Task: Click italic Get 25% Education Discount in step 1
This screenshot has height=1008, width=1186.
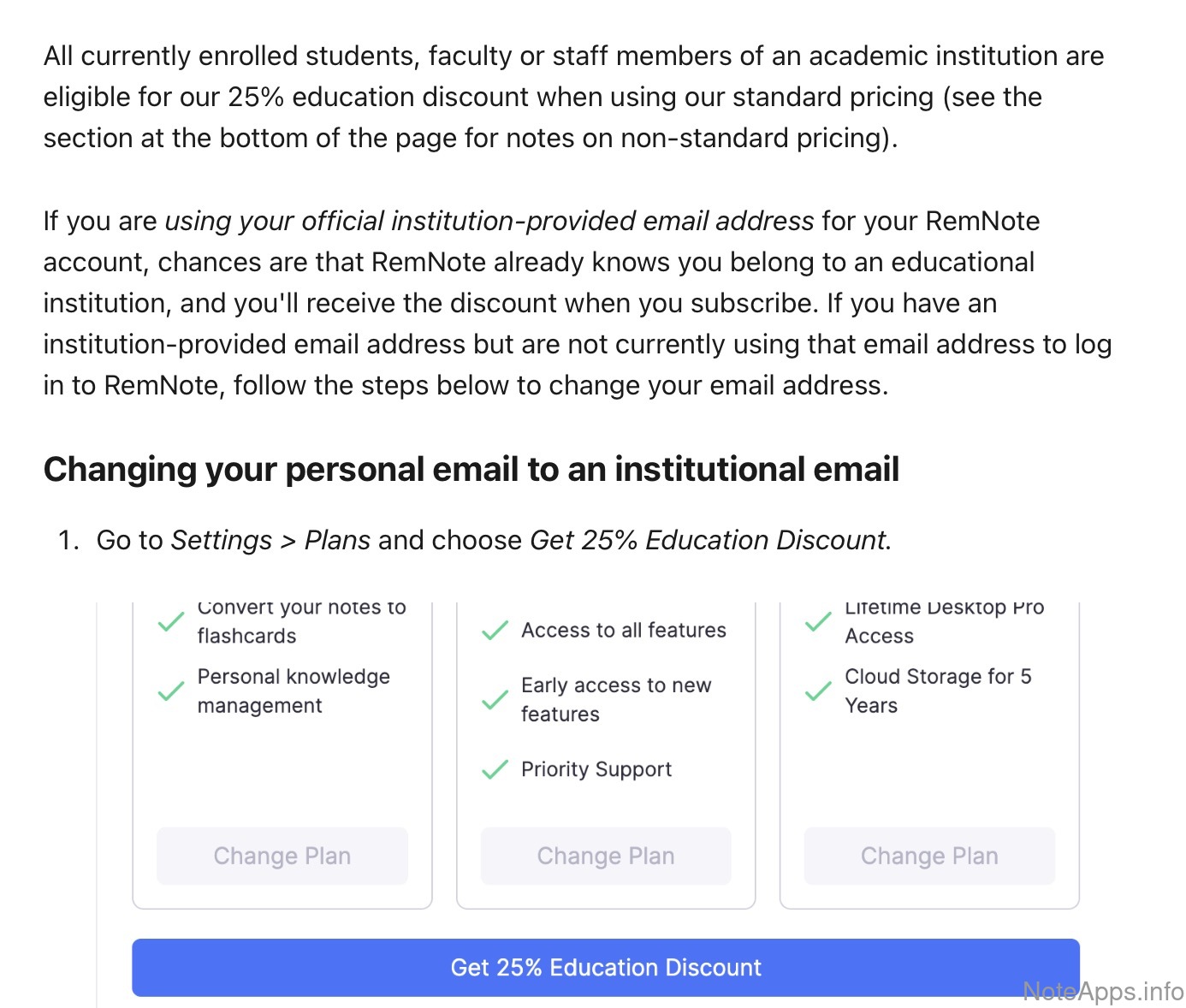Action: tap(709, 540)
